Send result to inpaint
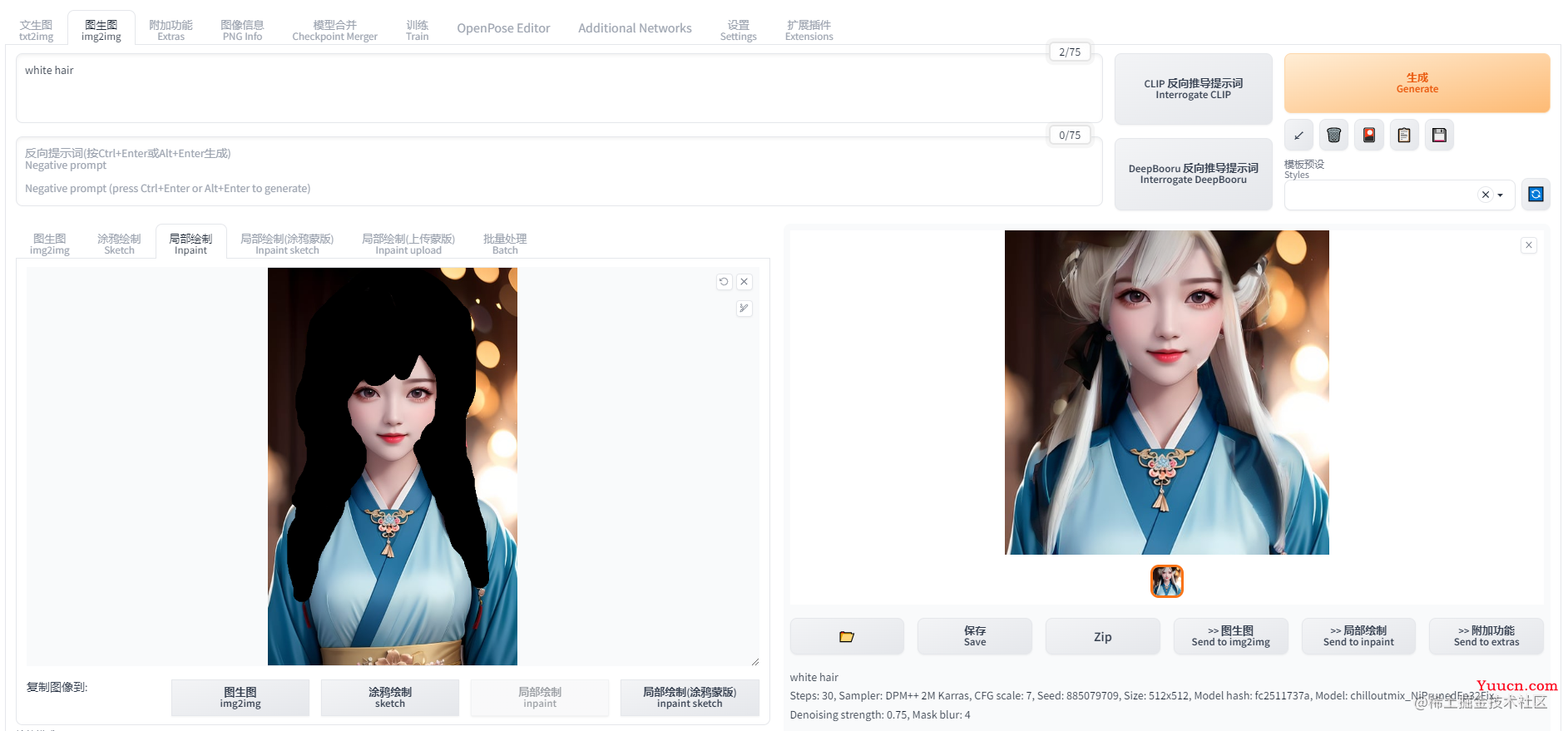1568x731 pixels. (1358, 636)
